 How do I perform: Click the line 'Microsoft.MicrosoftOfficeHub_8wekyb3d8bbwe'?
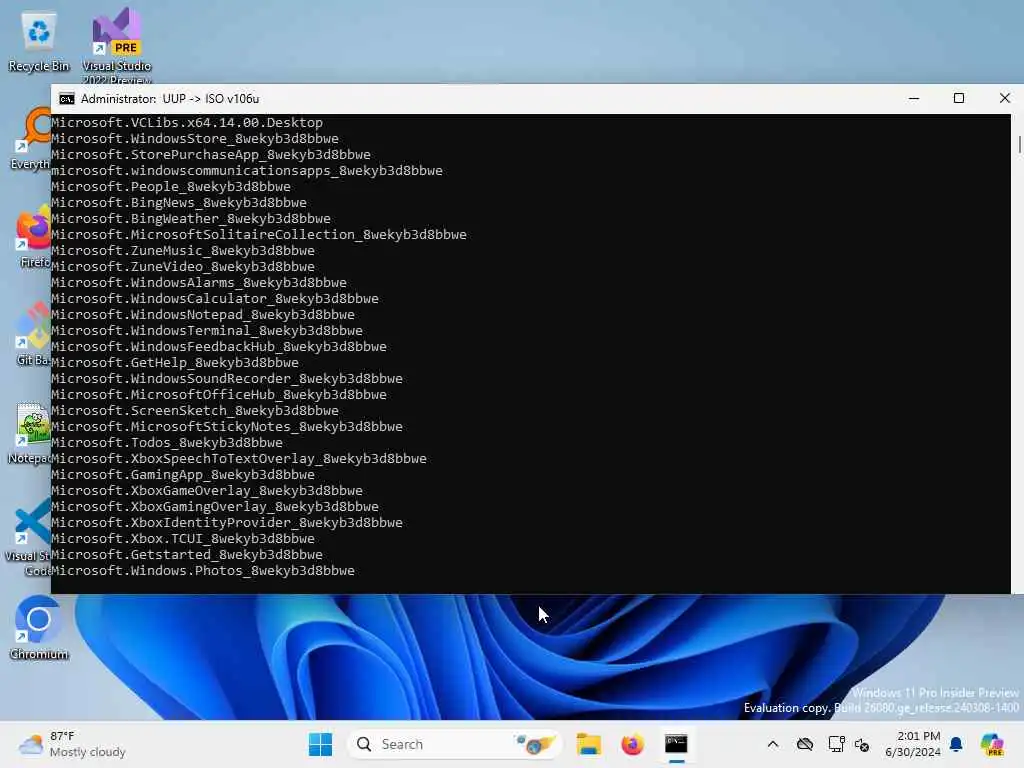tap(219, 394)
